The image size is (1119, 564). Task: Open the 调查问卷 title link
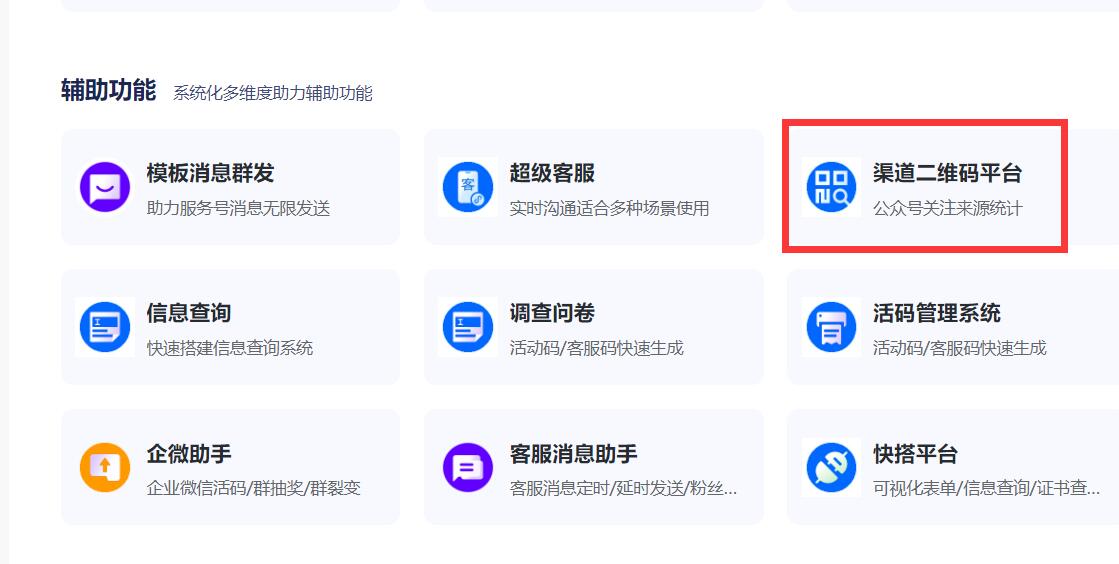point(552,313)
